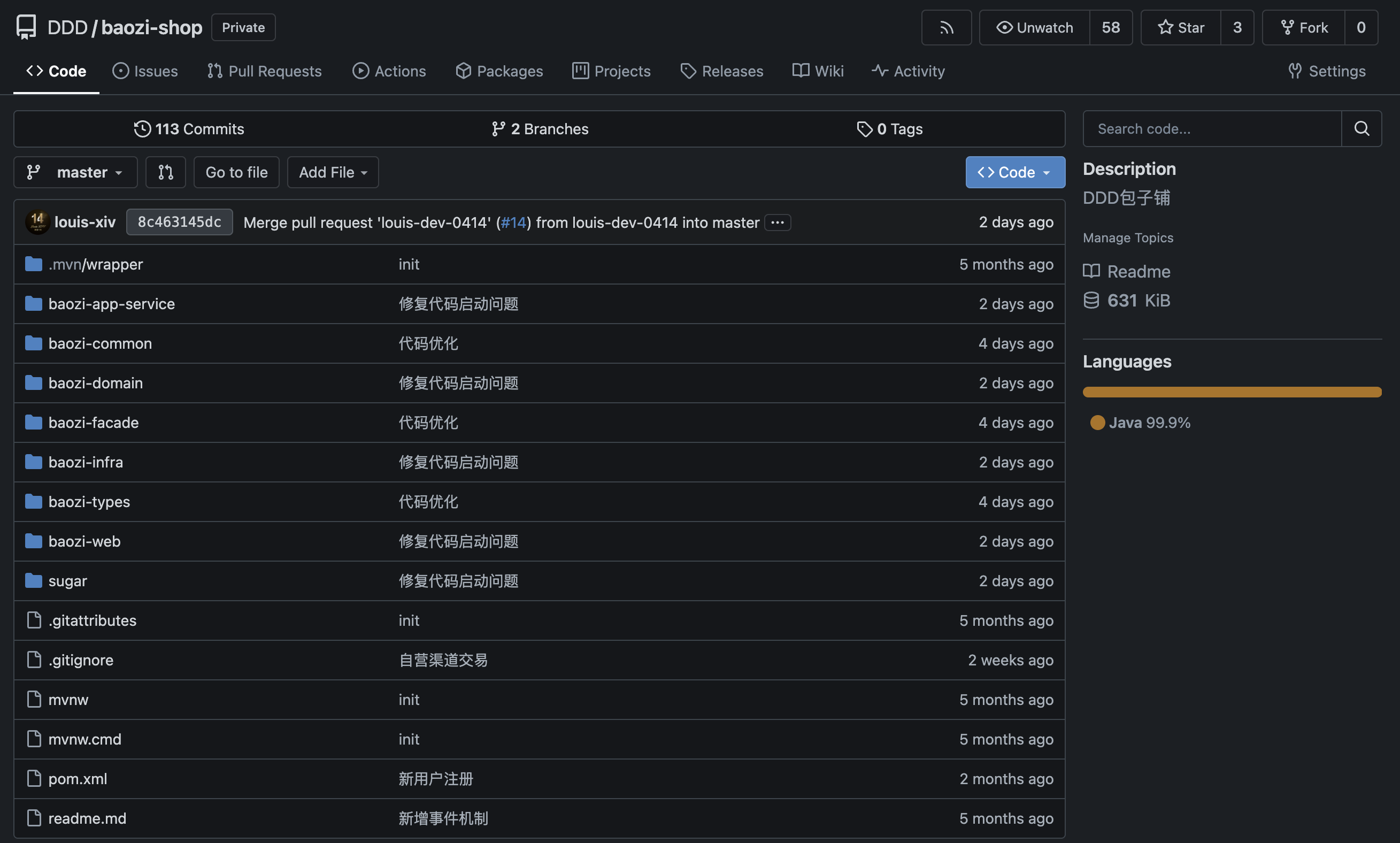Screen dimensions: 1400x843
Task: Expand commit message ellipsis button
Action: click(x=777, y=222)
